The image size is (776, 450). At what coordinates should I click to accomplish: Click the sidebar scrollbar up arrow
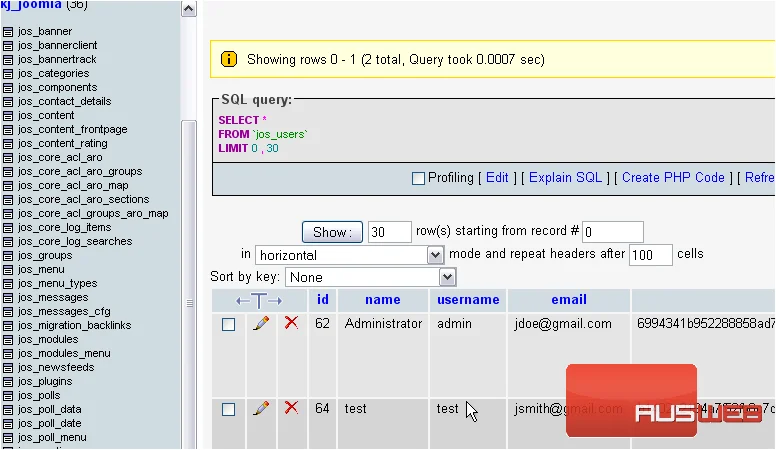tap(189, 8)
